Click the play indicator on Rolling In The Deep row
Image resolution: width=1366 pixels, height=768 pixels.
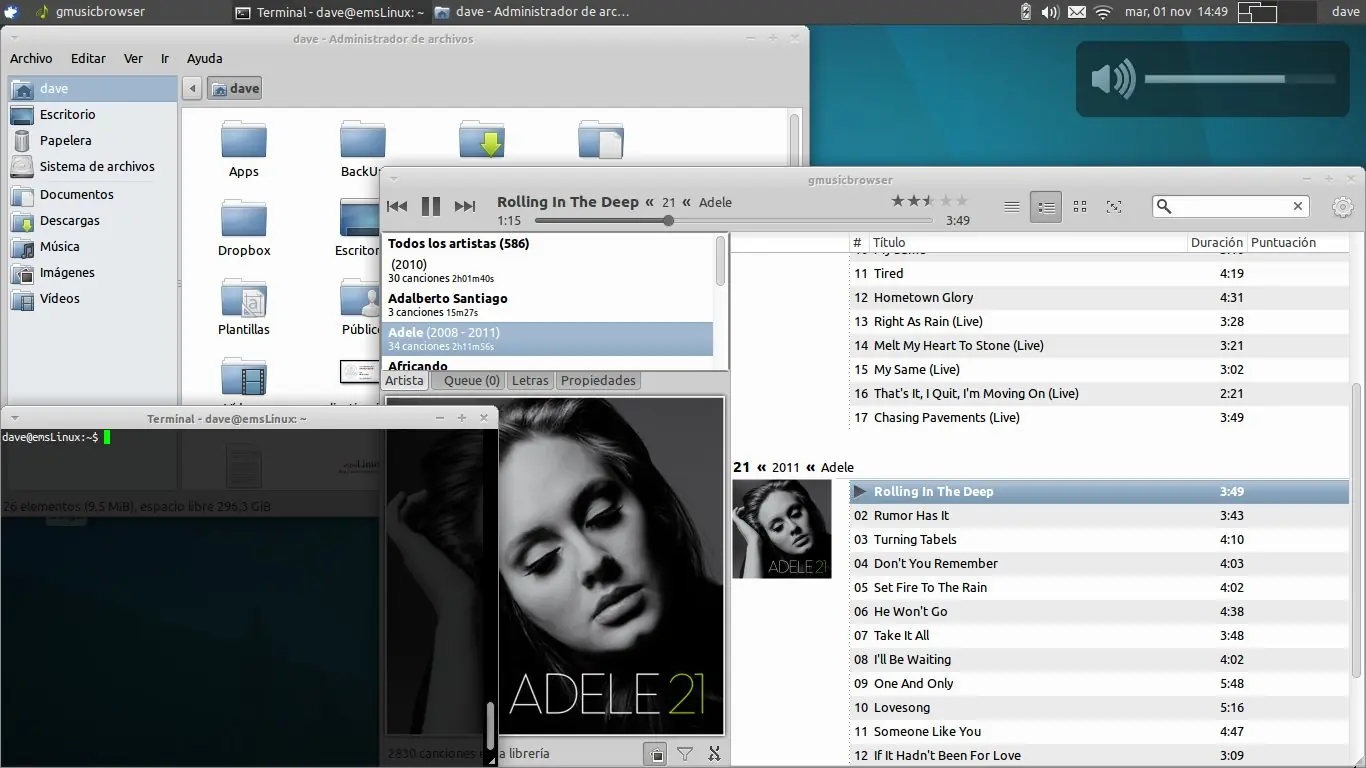(860, 492)
